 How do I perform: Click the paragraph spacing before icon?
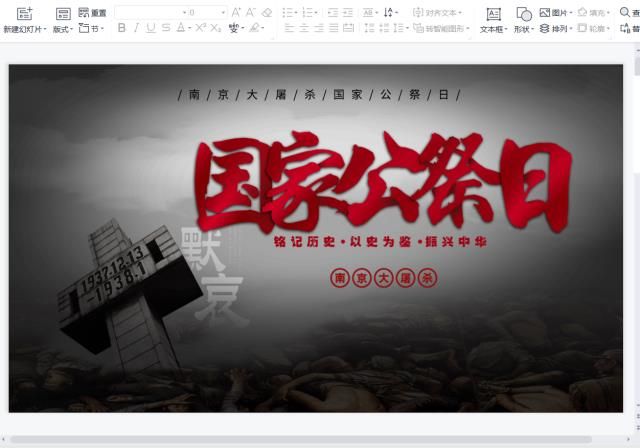point(369,28)
